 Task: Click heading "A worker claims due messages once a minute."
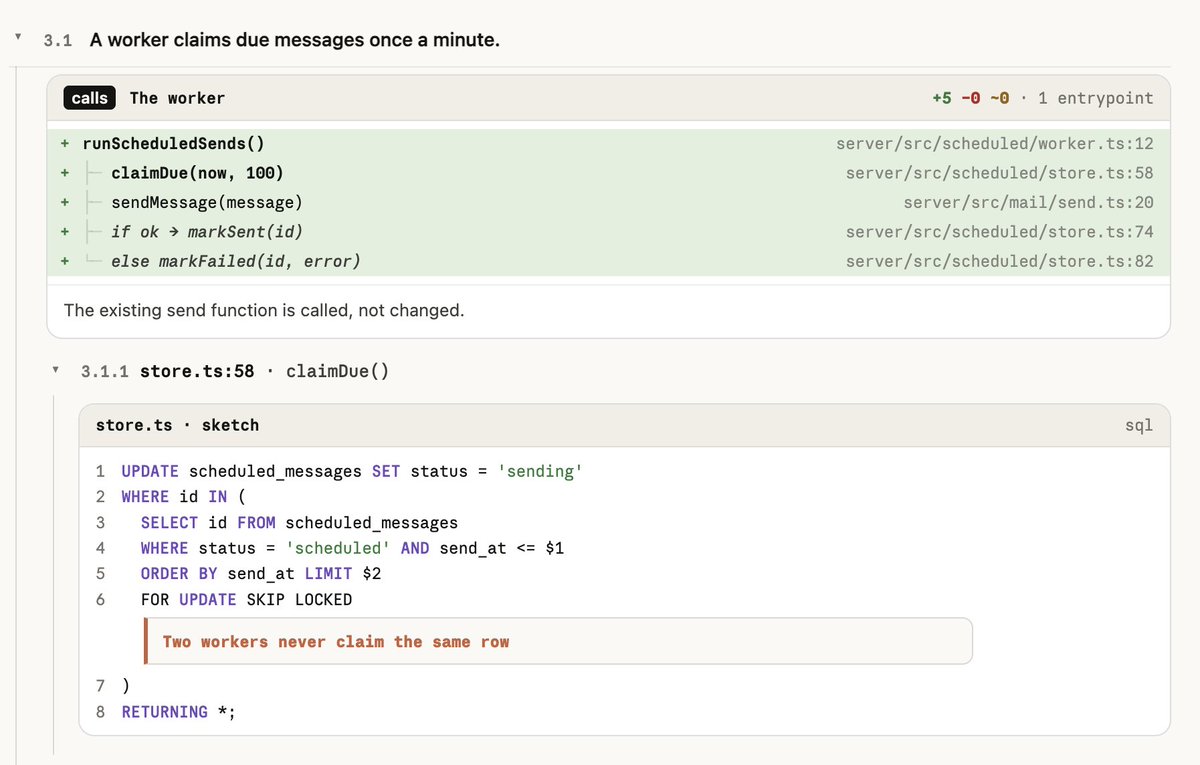[x=295, y=40]
